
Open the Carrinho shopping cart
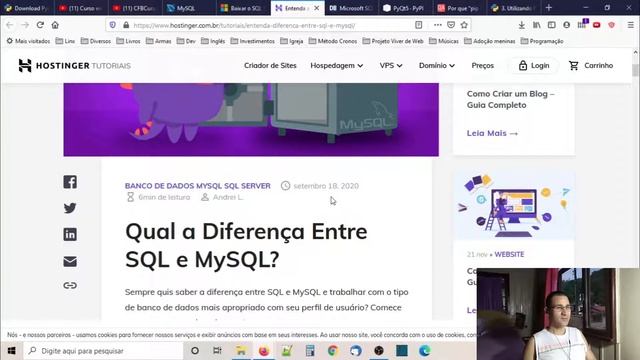(591, 65)
